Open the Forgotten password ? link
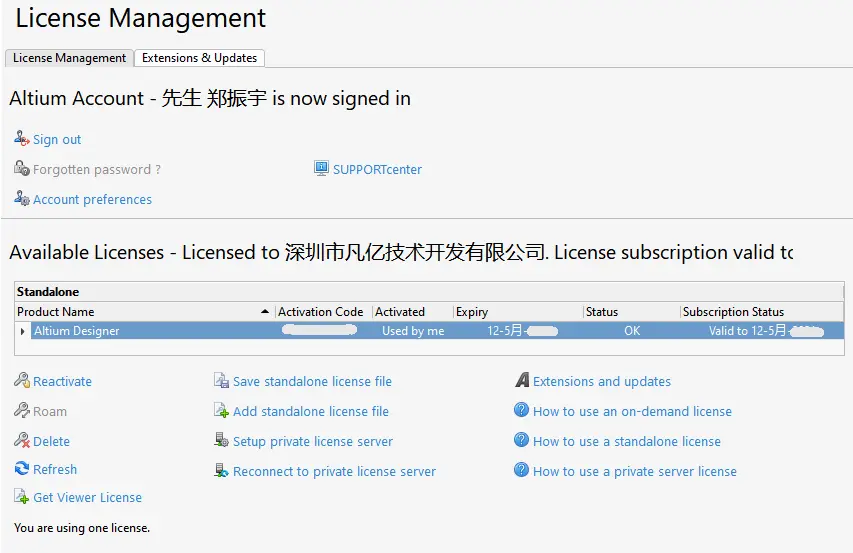 (x=97, y=170)
